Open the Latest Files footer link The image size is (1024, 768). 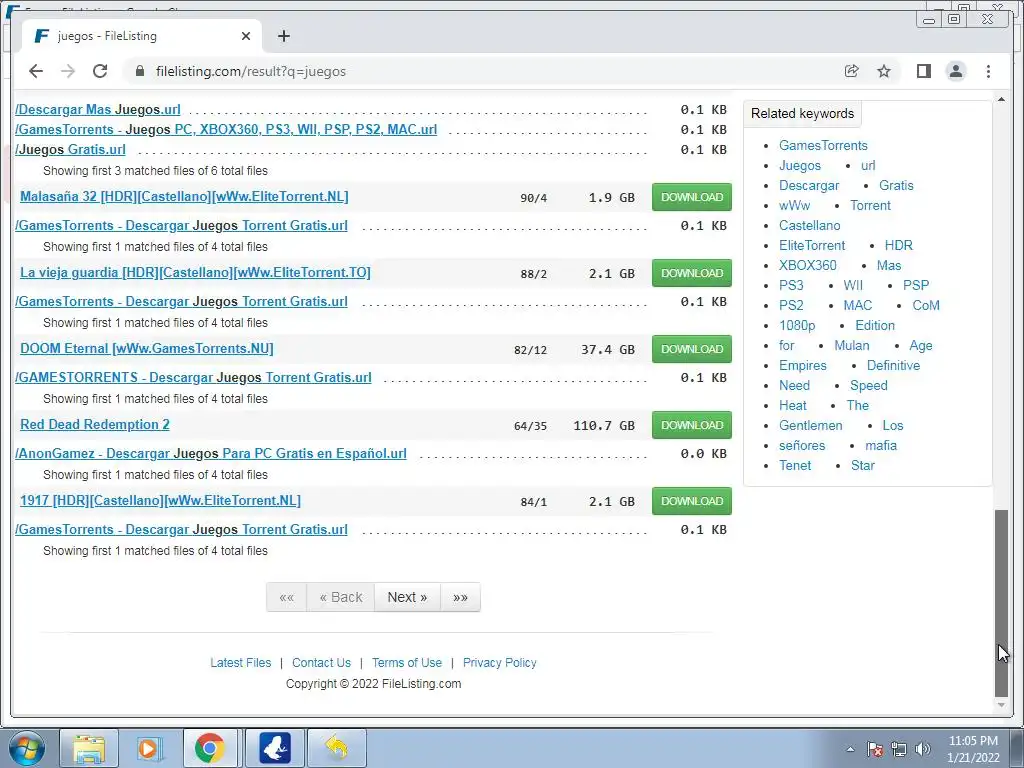click(x=240, y=663)
